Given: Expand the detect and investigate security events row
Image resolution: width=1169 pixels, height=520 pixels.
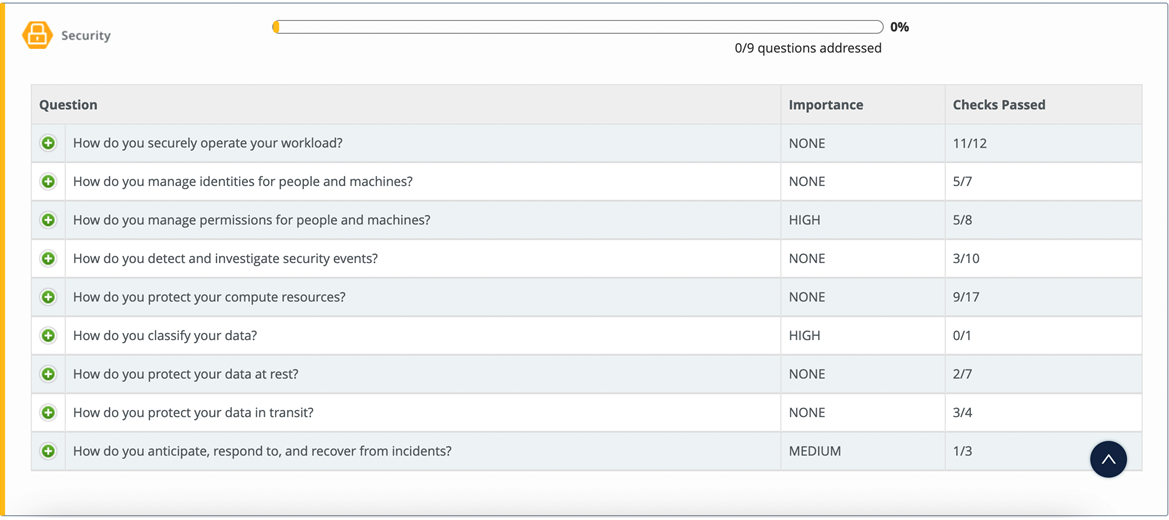Looking at the screenshot, I should (x=48, y=259).
